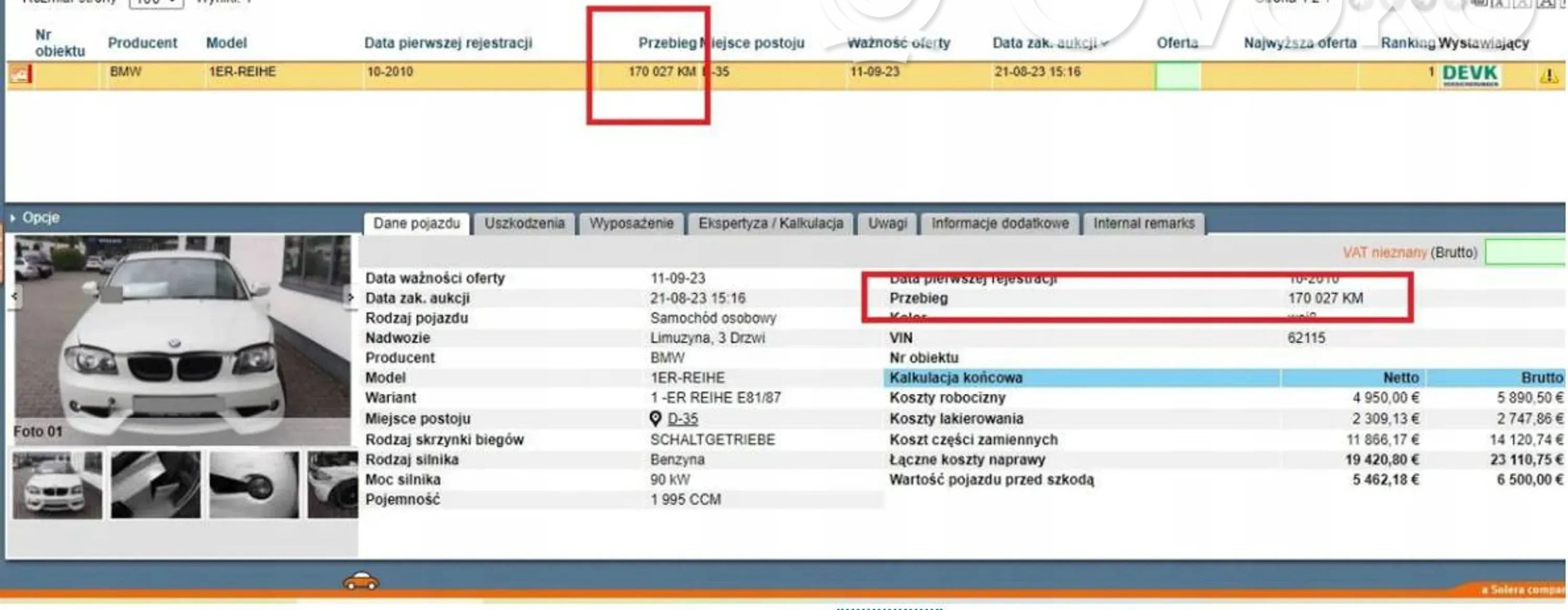The height and width of the screenshot is (610, 1568).
Task: Open the page size dropdown
Action: pyautogui.click(x=156, y=3)
